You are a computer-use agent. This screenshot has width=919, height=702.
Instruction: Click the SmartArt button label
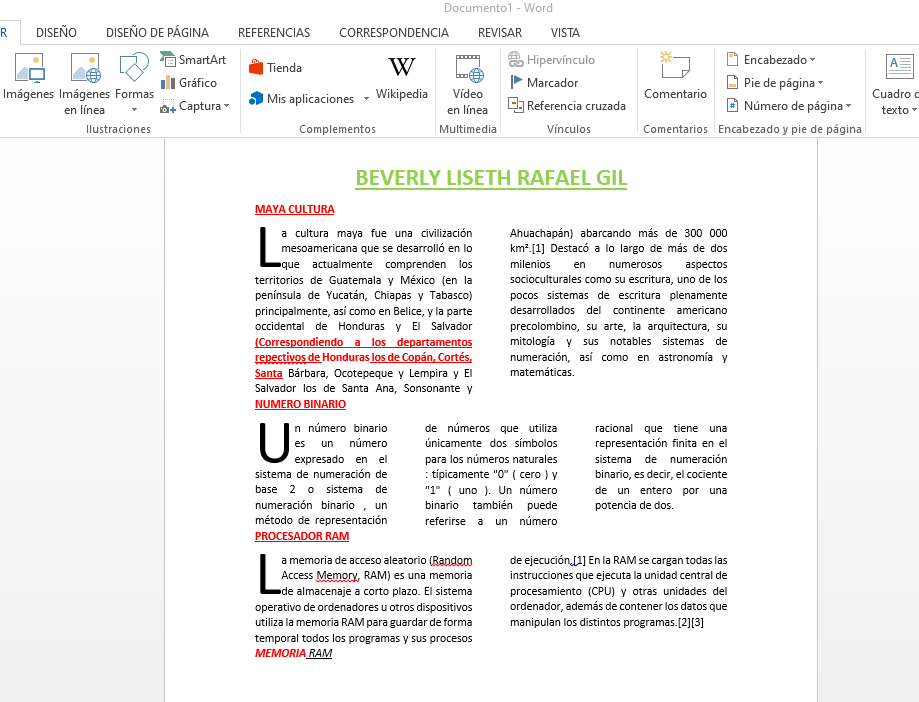point(202,60)
